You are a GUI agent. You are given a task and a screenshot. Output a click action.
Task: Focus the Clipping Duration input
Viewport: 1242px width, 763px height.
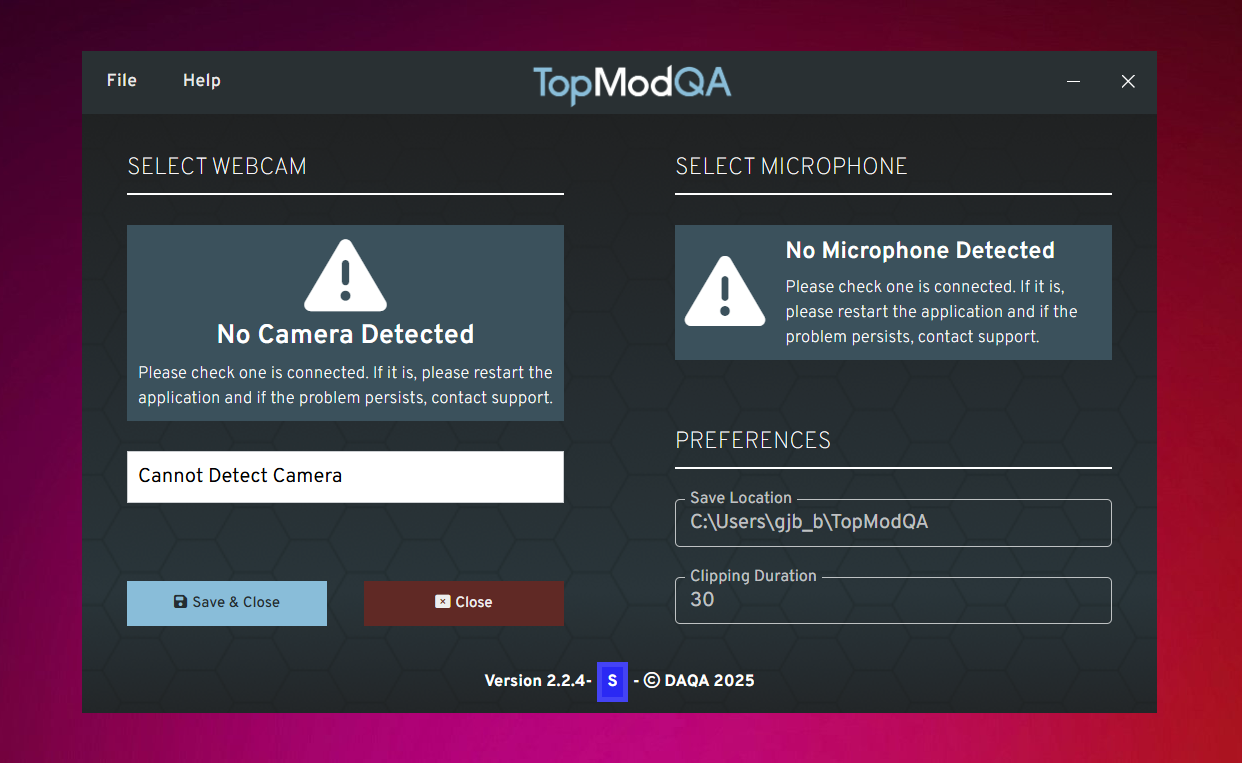tap(892, 600)
